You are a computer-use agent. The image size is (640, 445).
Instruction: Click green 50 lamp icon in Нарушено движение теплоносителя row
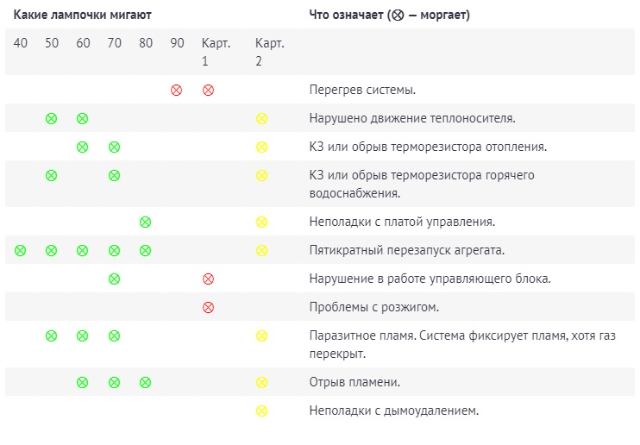pos(51,118)
